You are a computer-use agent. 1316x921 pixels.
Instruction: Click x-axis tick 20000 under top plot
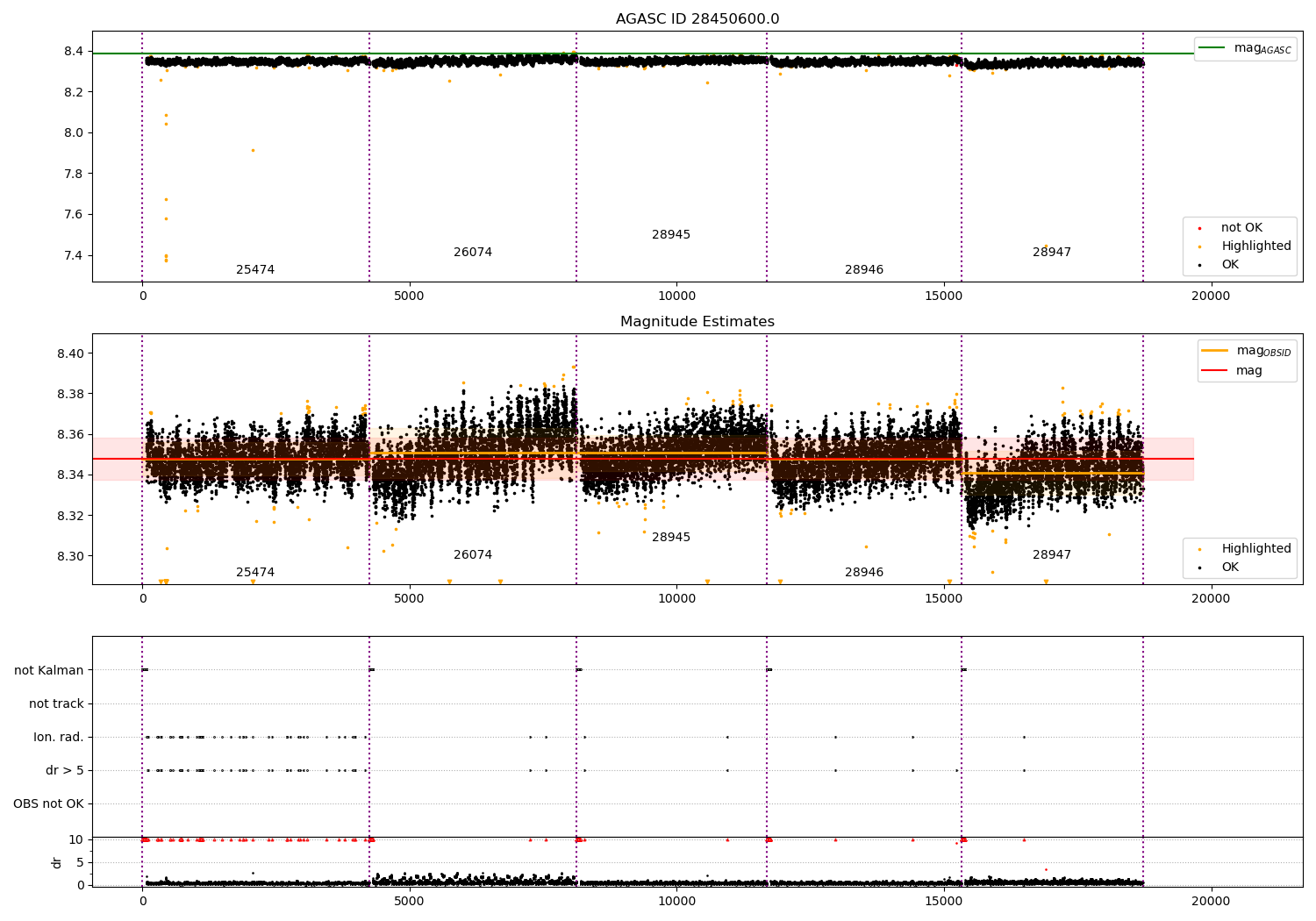1211,296
